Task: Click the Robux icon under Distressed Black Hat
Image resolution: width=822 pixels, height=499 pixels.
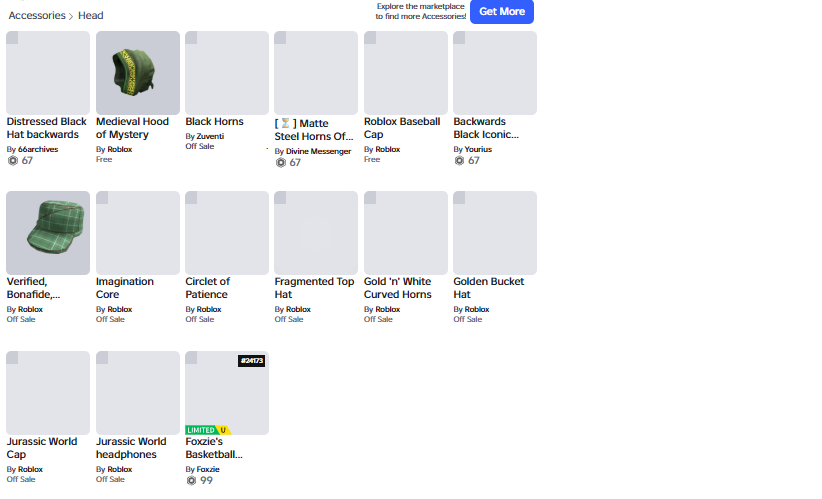Action: point(13,161)
